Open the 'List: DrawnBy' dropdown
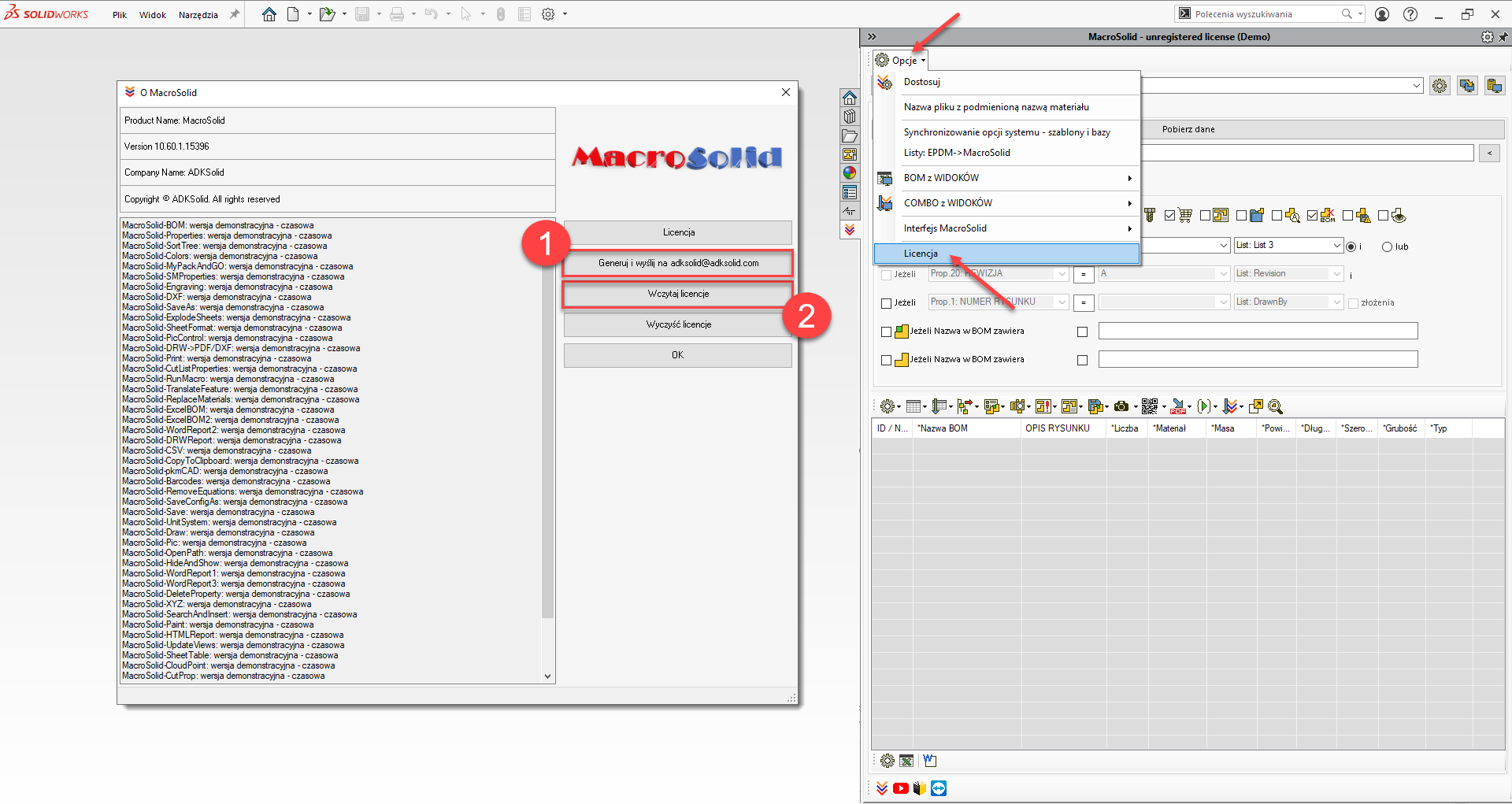 coord(1336,302)
